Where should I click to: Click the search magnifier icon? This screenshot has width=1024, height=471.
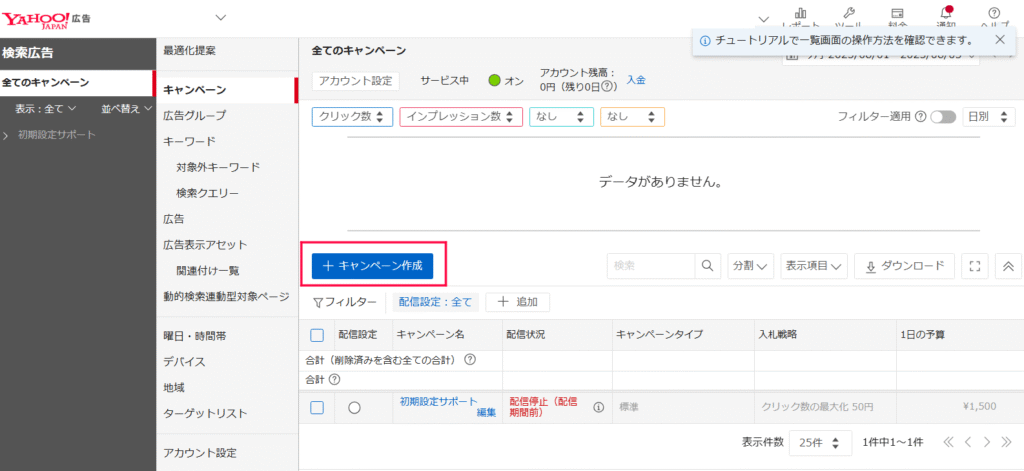[x=707, y=266]
